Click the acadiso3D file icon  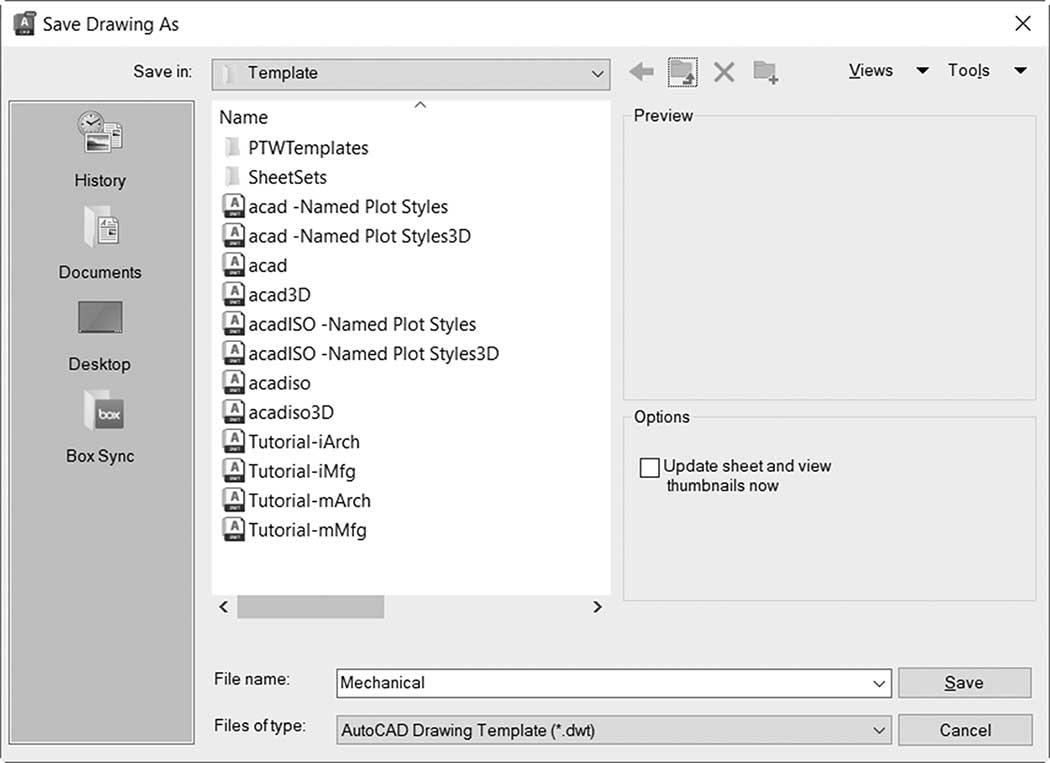(233, 412)
